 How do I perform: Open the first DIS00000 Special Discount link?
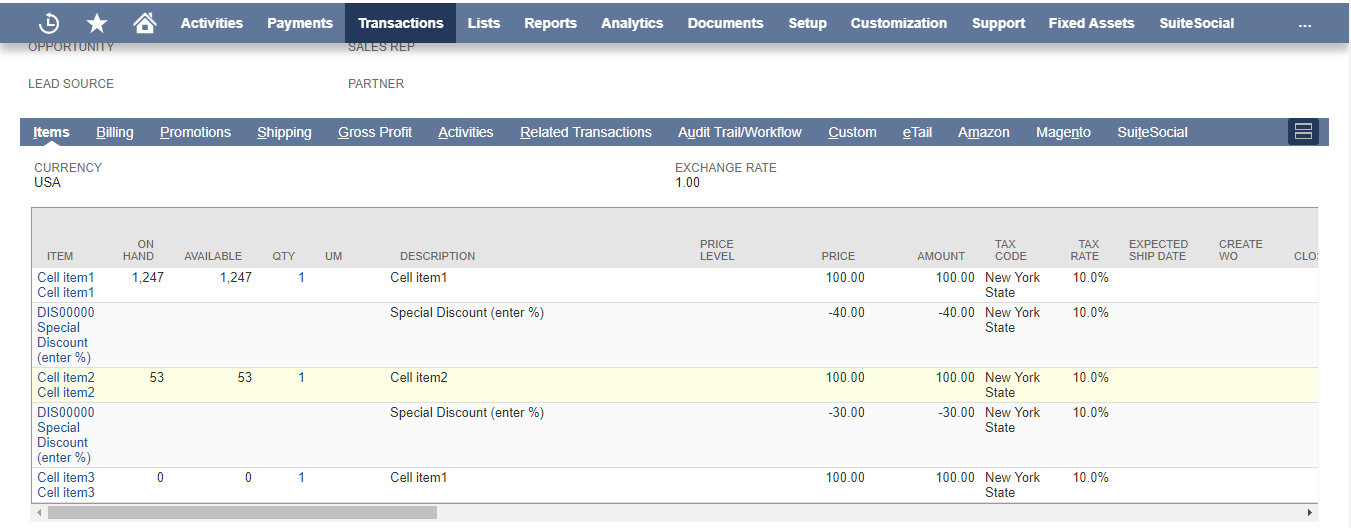[x=66, y=313]
